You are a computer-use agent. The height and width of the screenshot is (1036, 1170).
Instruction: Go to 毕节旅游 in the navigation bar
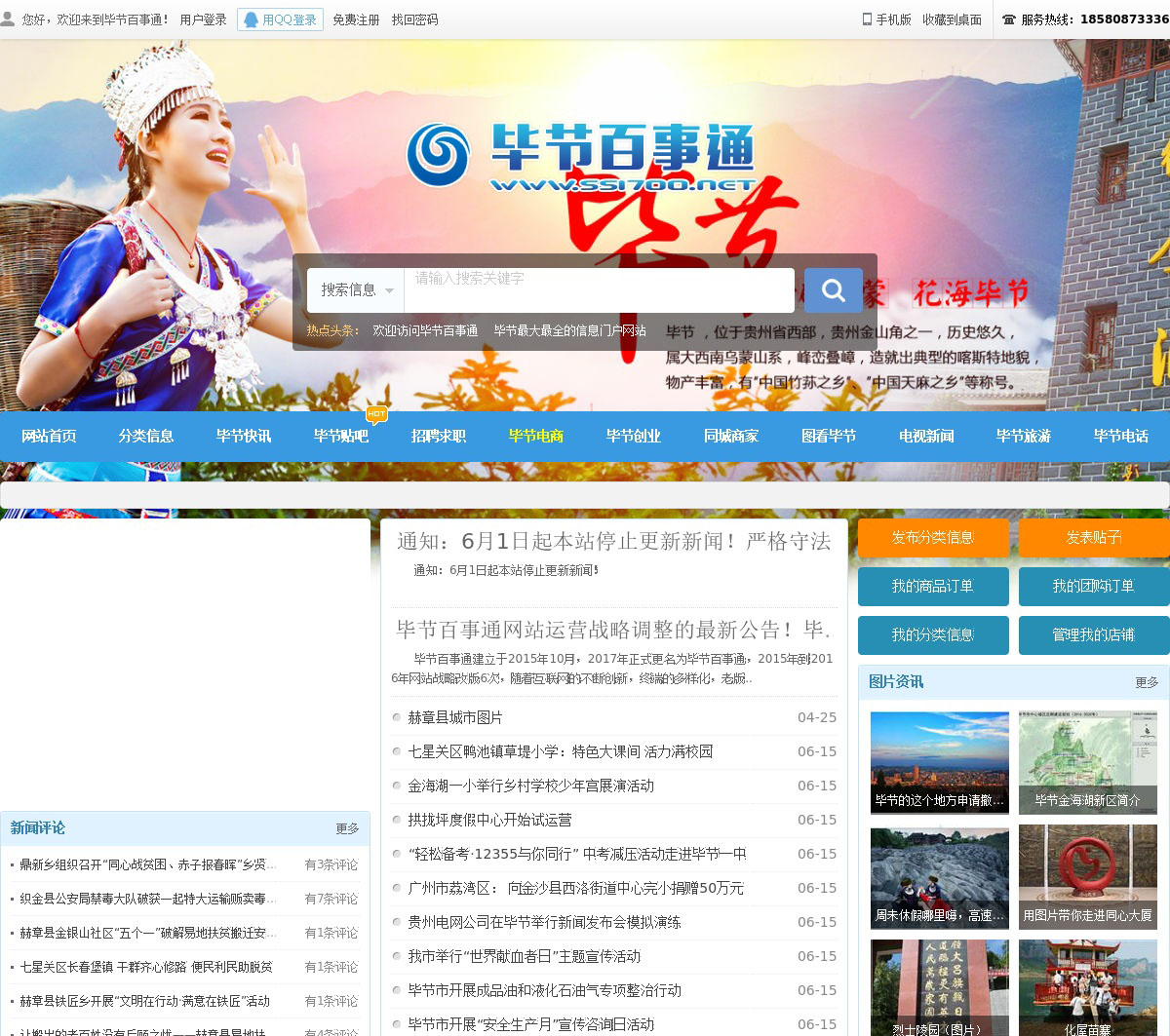1024,437
